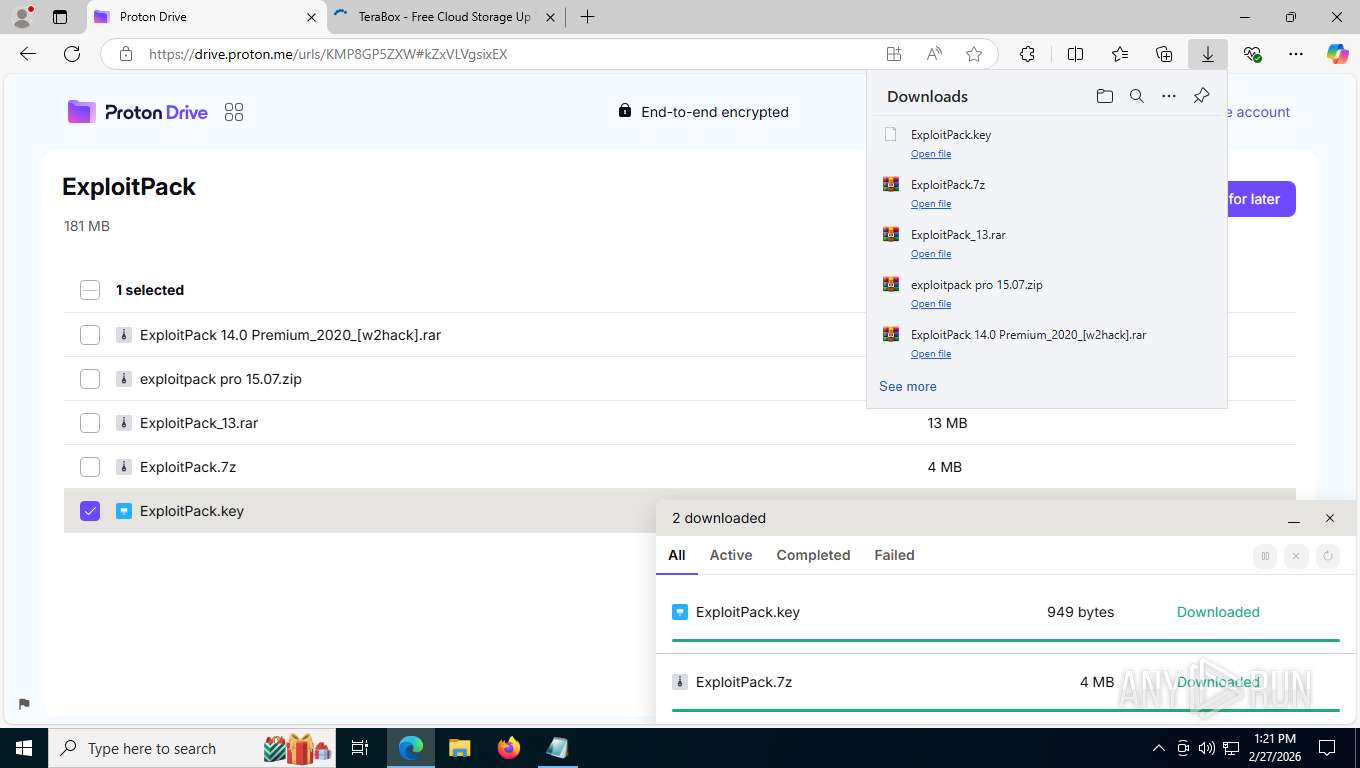
Task: Pin the Downloads panel
Action: pyautogui.click(x=1202, y=96)
